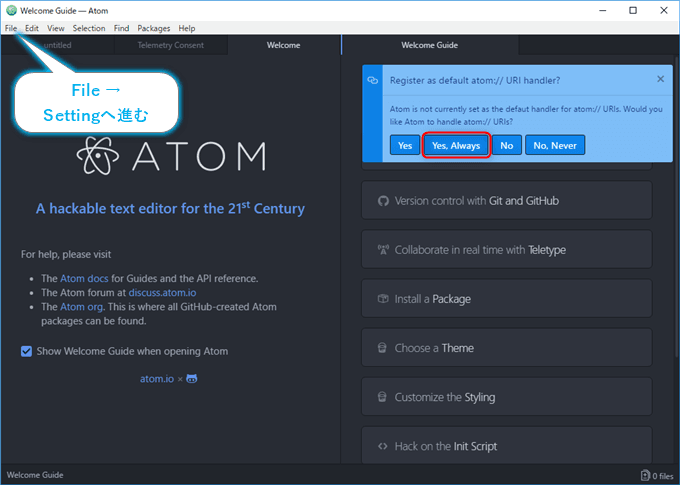Open the Atom org link
The image size is (680, 485).
click(81, 307)
